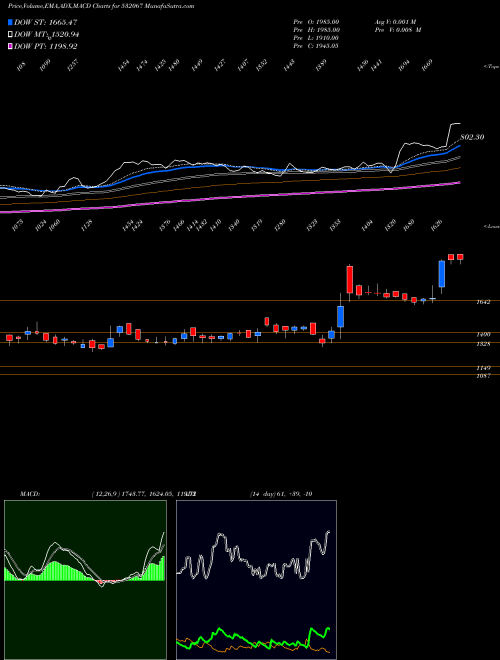This screenshot has width=500, height=660.
Task: Click the Pre C: 1943.05 value
Action: click(x=316, y=45)
